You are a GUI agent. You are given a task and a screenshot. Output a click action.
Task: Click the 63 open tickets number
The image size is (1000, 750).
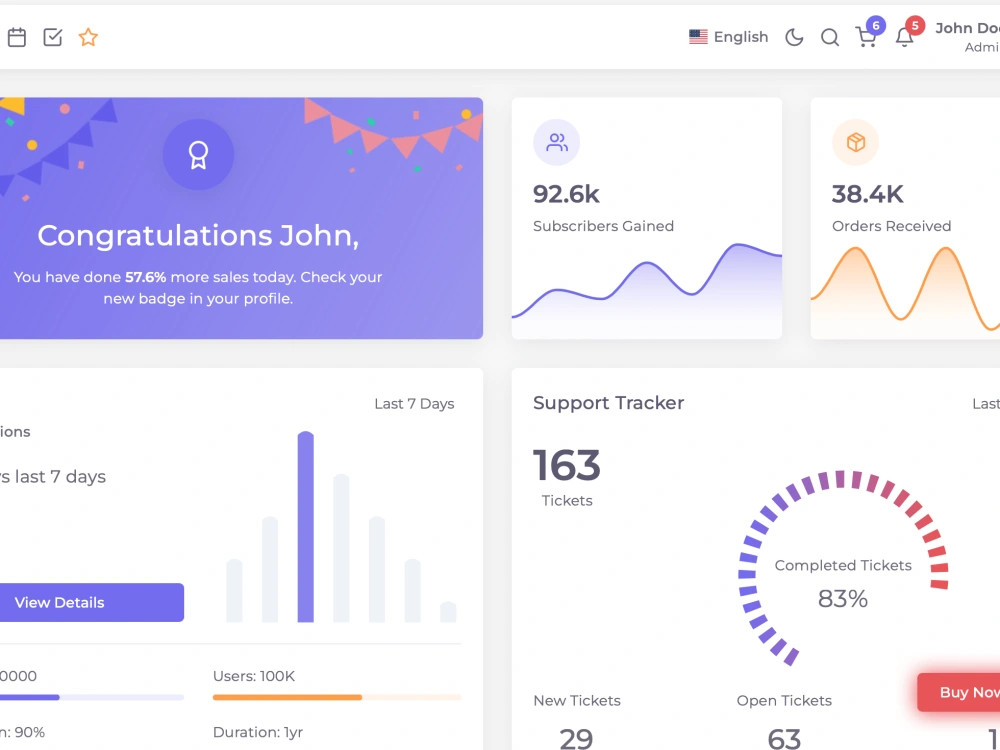[x=784, y=739]
